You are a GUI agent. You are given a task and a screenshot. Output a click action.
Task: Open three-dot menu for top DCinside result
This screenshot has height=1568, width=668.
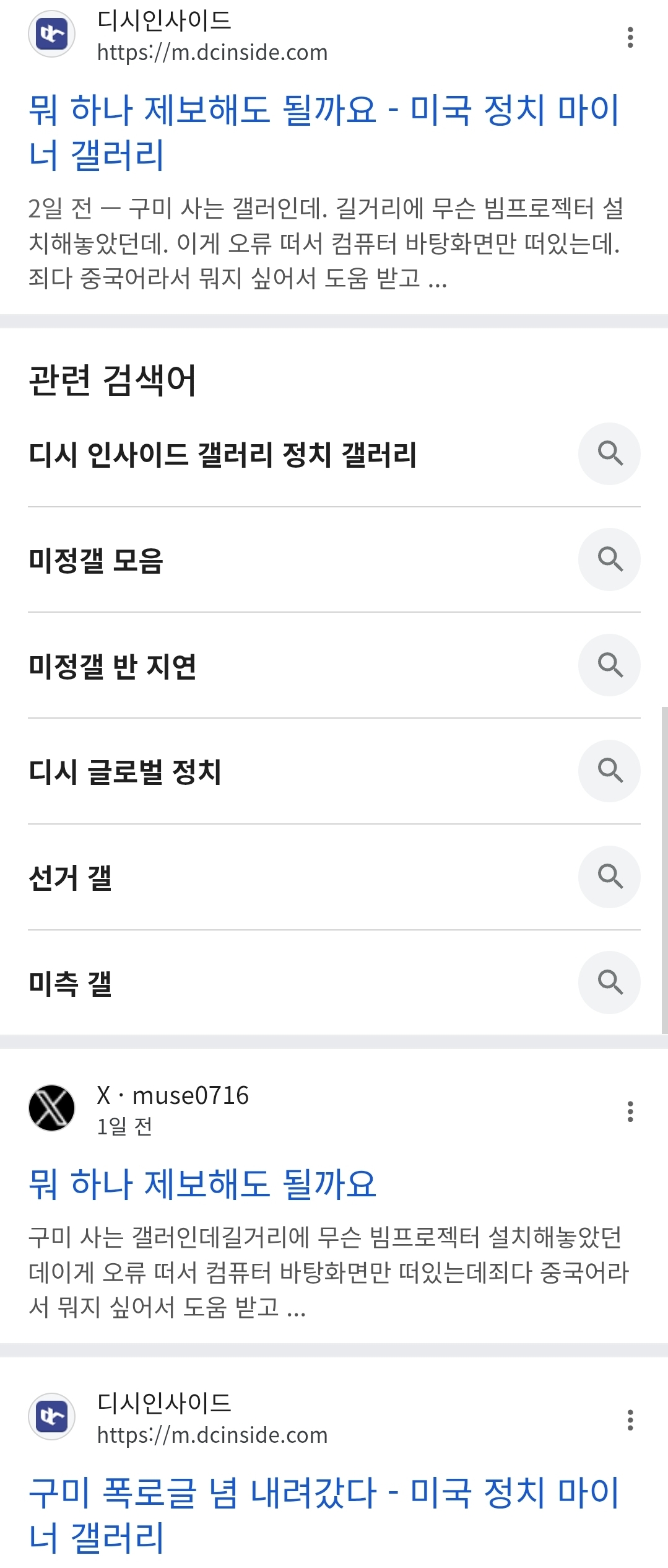click(x=630, y=37)
